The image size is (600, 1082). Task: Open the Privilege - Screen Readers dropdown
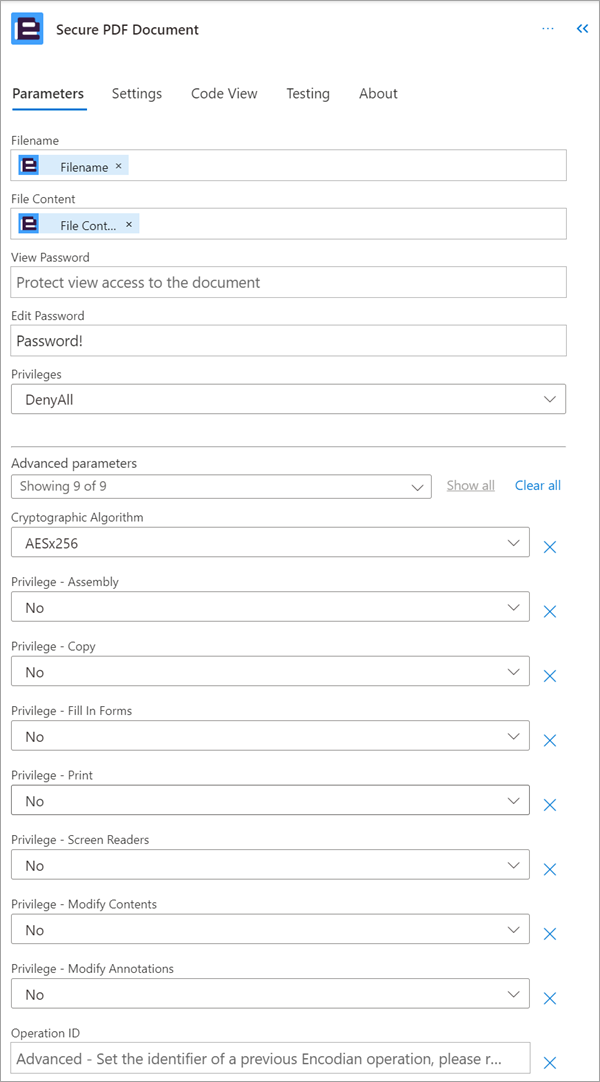tap(270, 865)
